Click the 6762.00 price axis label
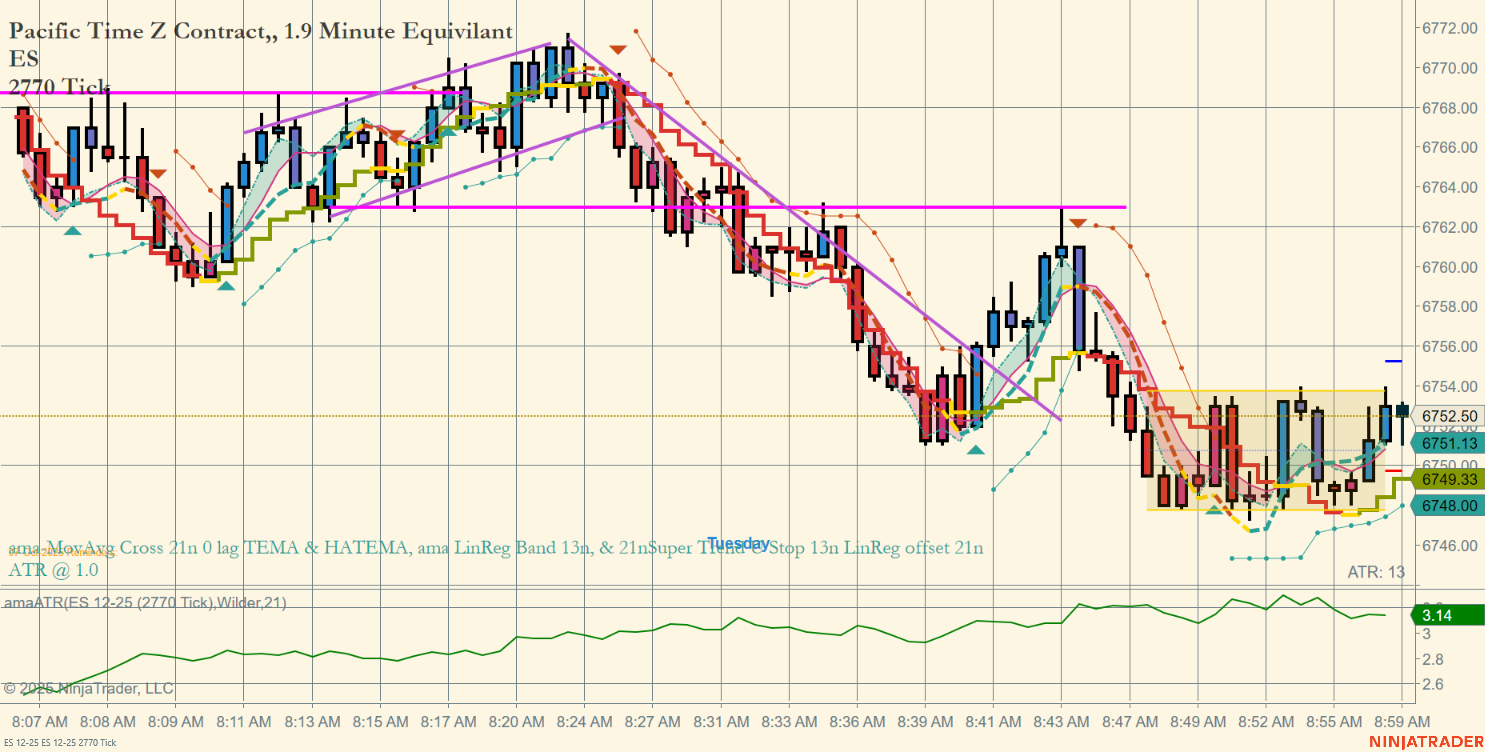The width and height of the screenshot is (1485, 752). pos(1452,227)
